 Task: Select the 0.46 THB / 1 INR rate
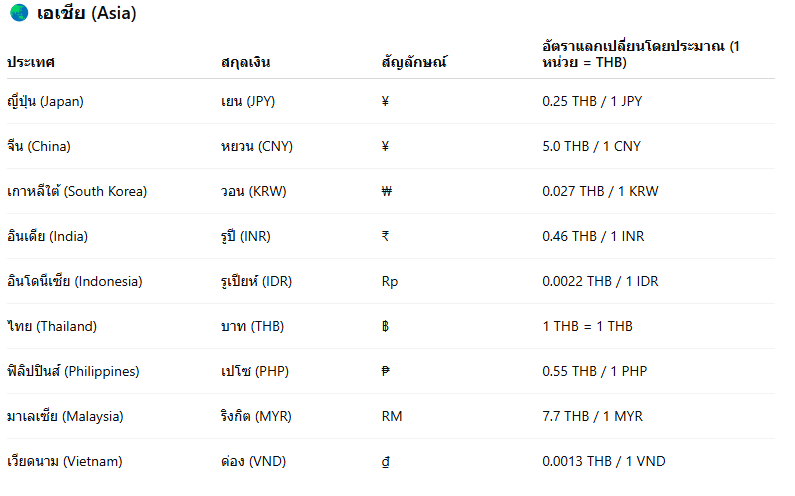pyautogui.click(x=593, y=237)
